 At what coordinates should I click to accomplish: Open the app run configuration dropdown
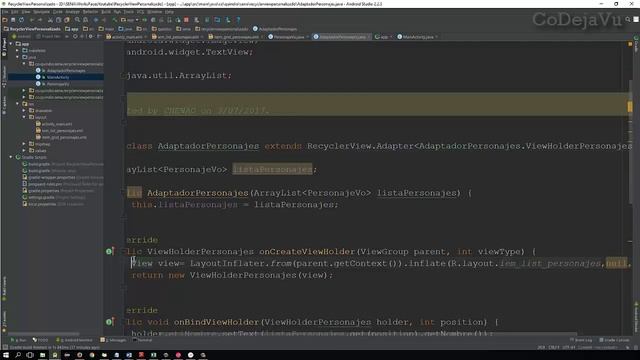point(130,20)
